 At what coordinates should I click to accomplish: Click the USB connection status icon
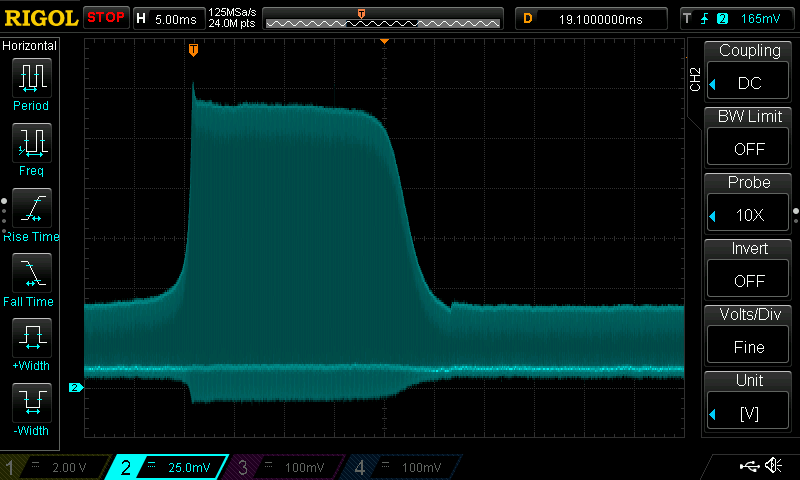coord(747,466)
